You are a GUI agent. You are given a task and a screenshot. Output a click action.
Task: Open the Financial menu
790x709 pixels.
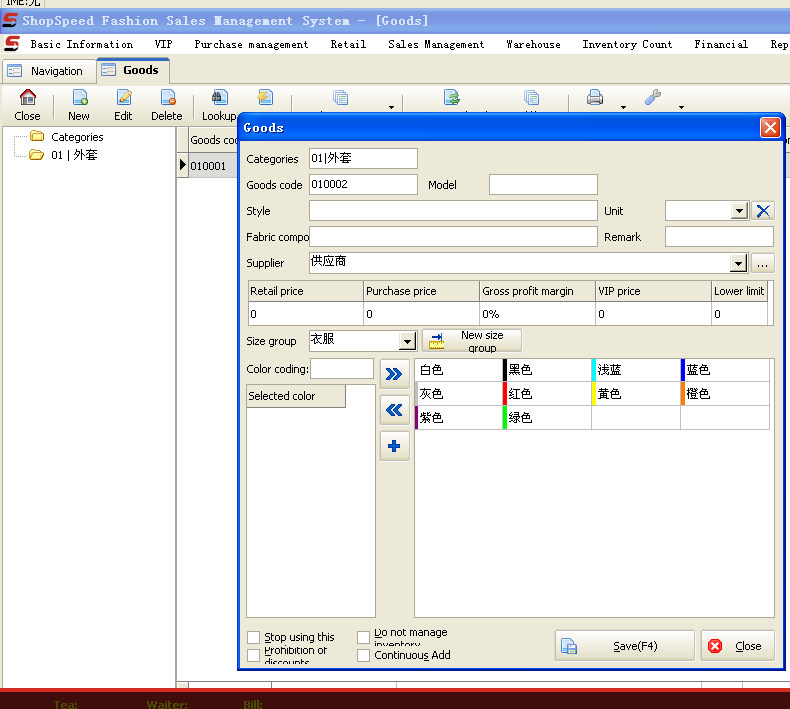[x=721, y=44]
